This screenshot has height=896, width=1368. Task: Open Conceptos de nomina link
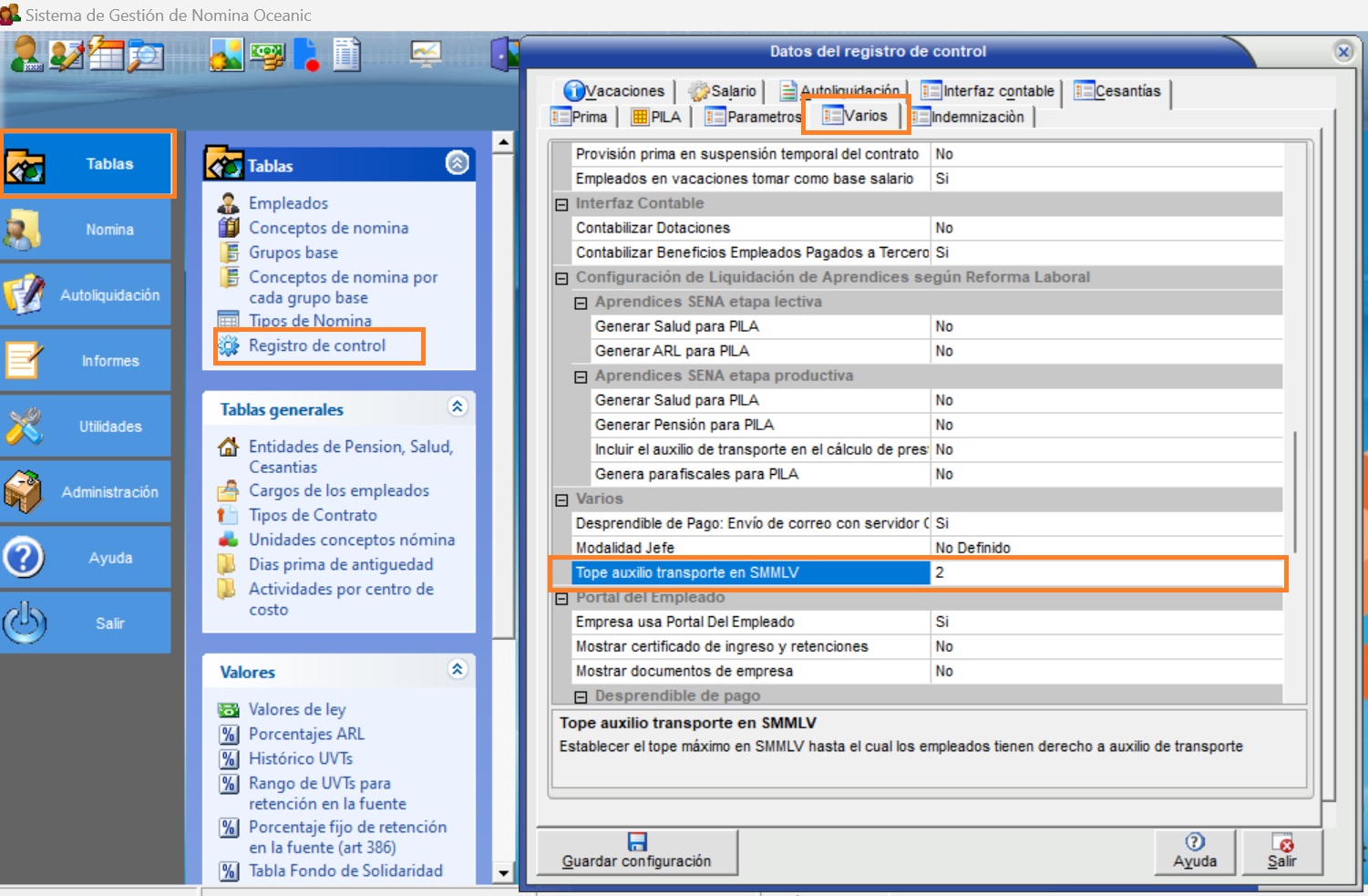[328, 228]
